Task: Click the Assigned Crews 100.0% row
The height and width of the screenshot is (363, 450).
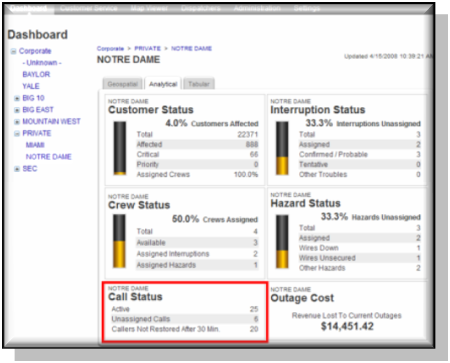Action: click(x=197, y=175)
